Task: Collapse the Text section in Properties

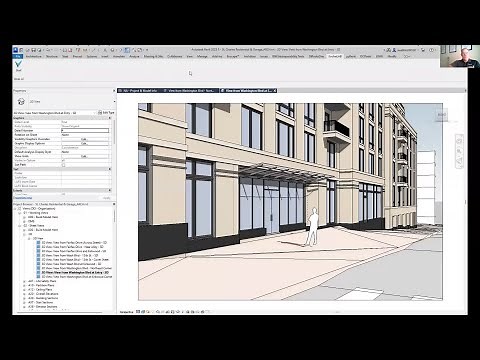Action: tap(110, 169)
